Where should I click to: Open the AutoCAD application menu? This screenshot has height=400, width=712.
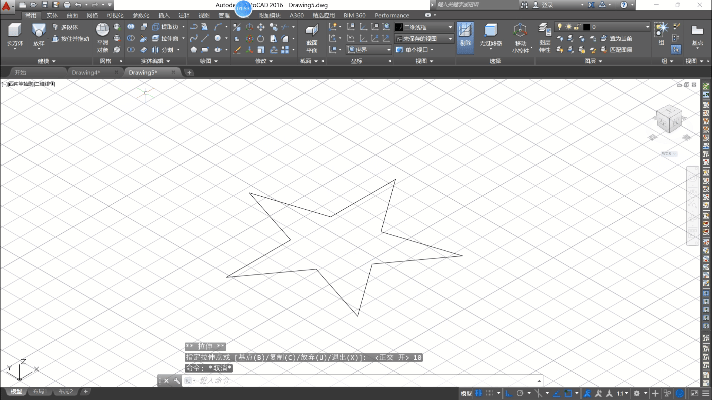[x=6, y=6]
